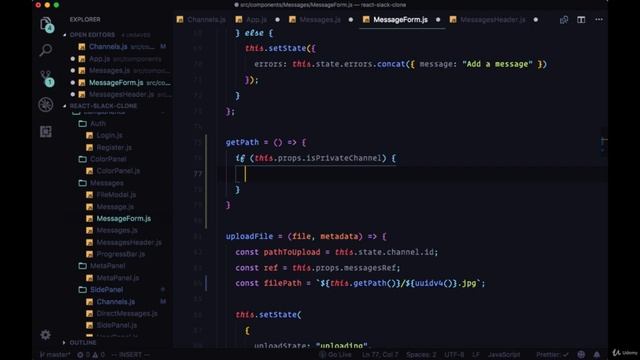Image resolution: width=640 pixels, height=360 pixels.
Task: Open FileModal.js in the Messages folder
Action: [116, 195]
